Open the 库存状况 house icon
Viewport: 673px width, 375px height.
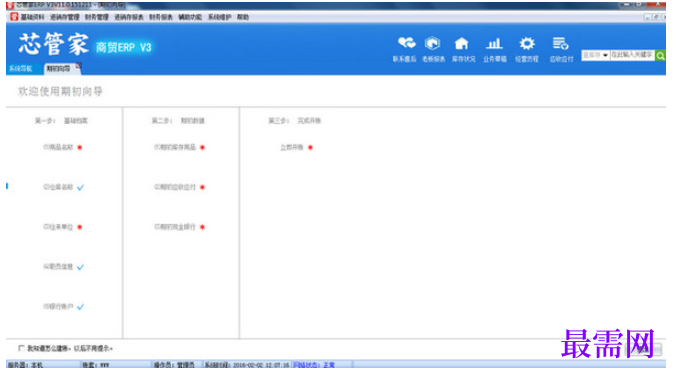coord(462,44)
